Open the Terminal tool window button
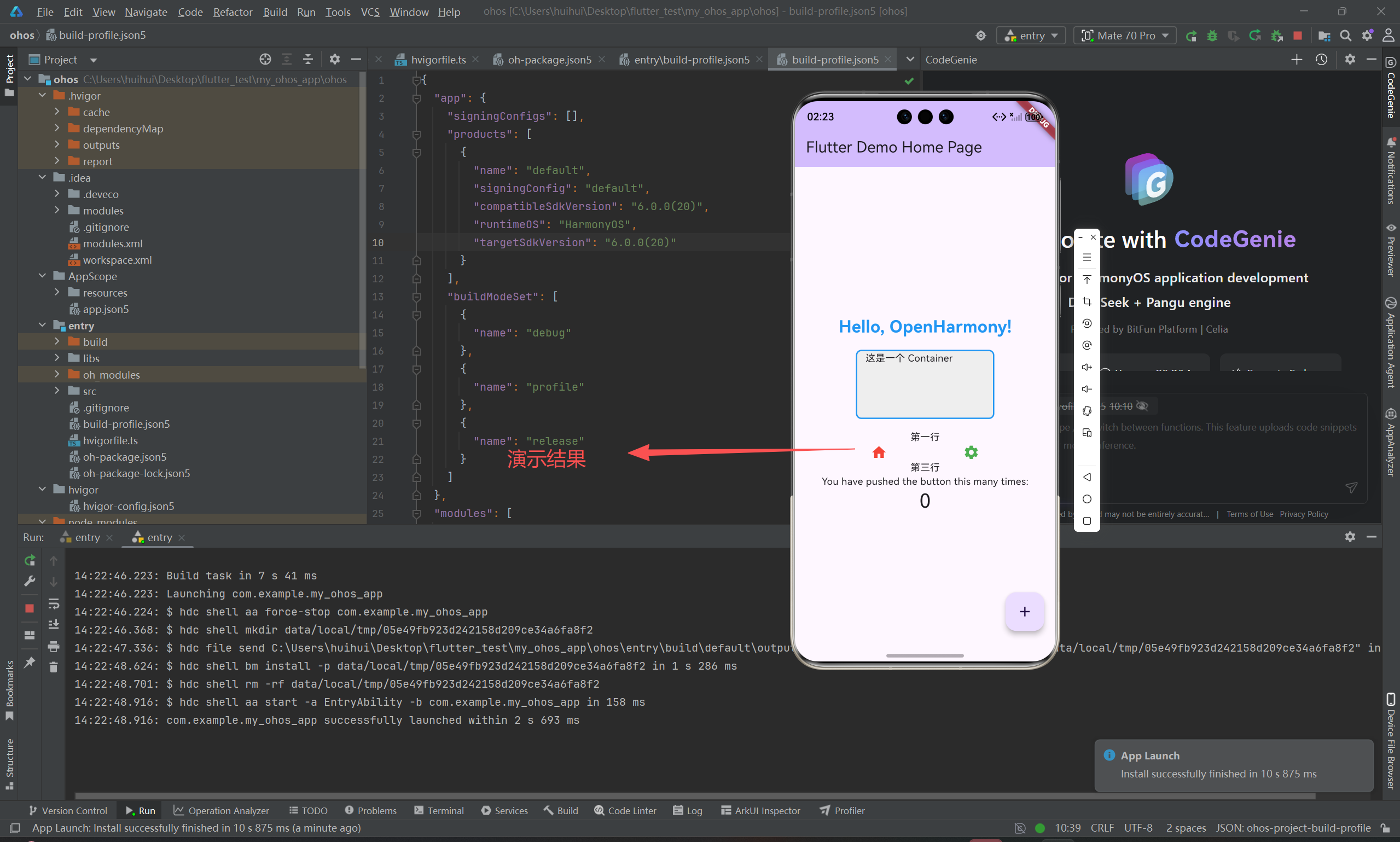The image size is (1400, 842). (439, 810)
